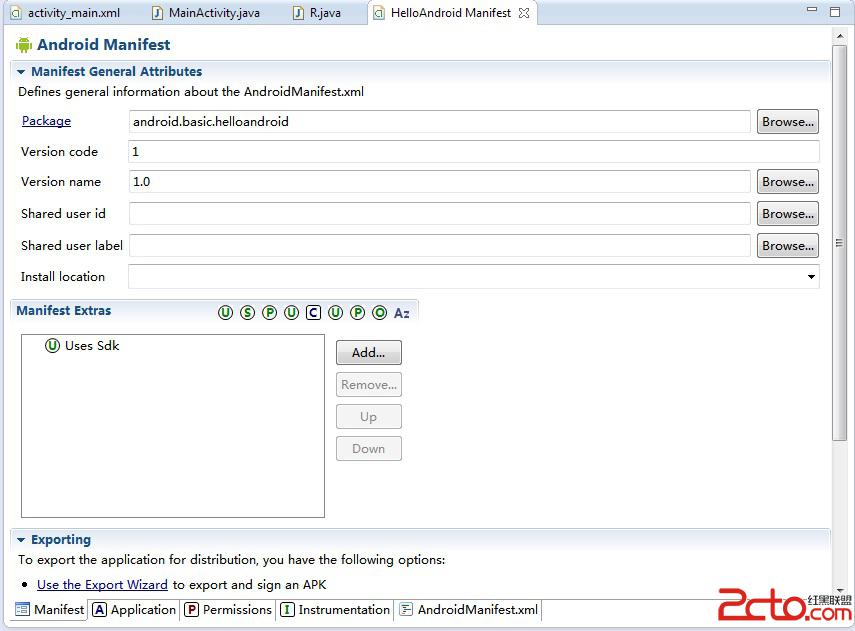This screenshot has height=631, width=855.
Task: Open the Package hyperlink label
Action: [46, 121]
